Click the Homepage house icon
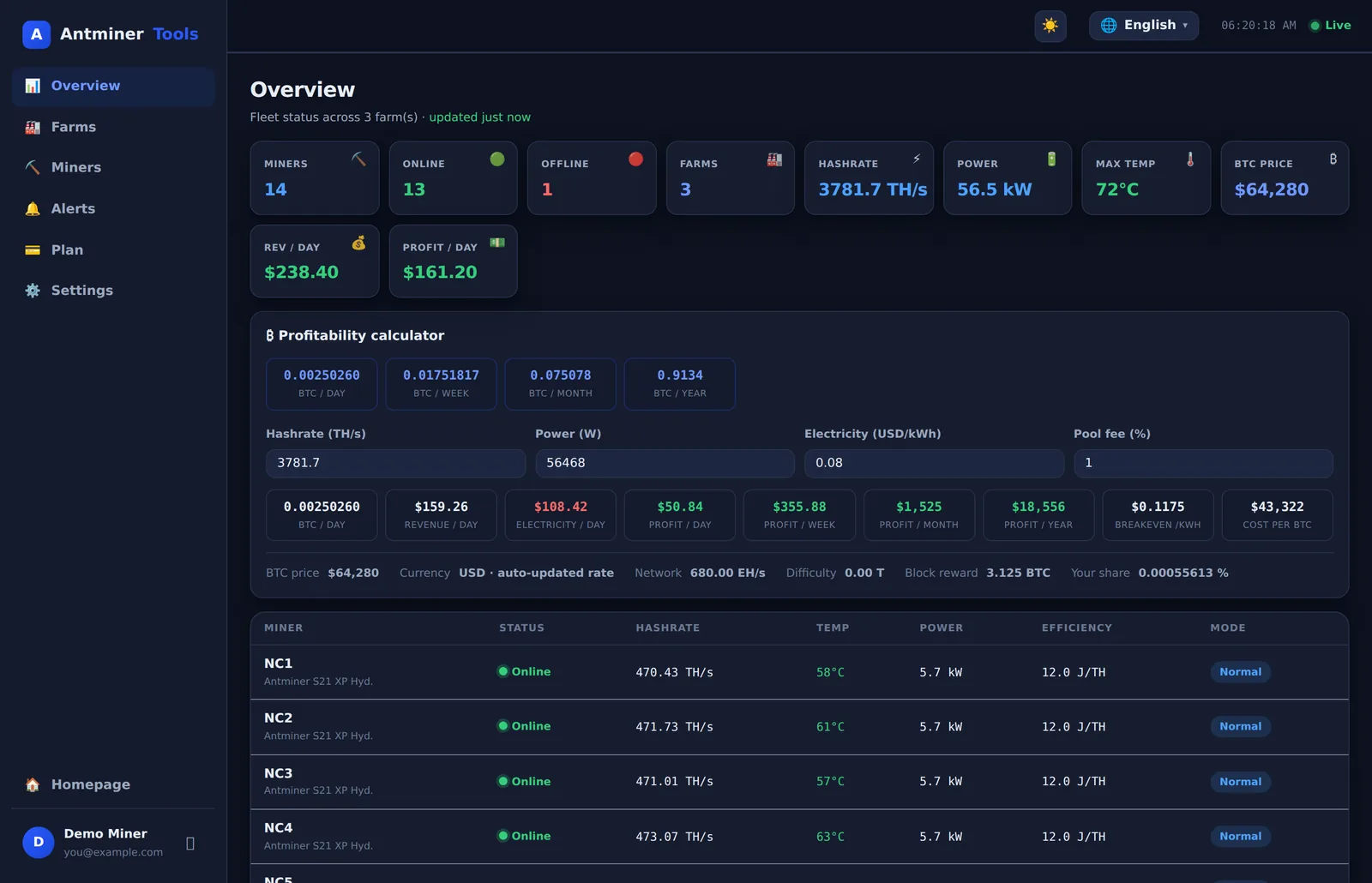 pyautogui.click(x=33, y=784)
